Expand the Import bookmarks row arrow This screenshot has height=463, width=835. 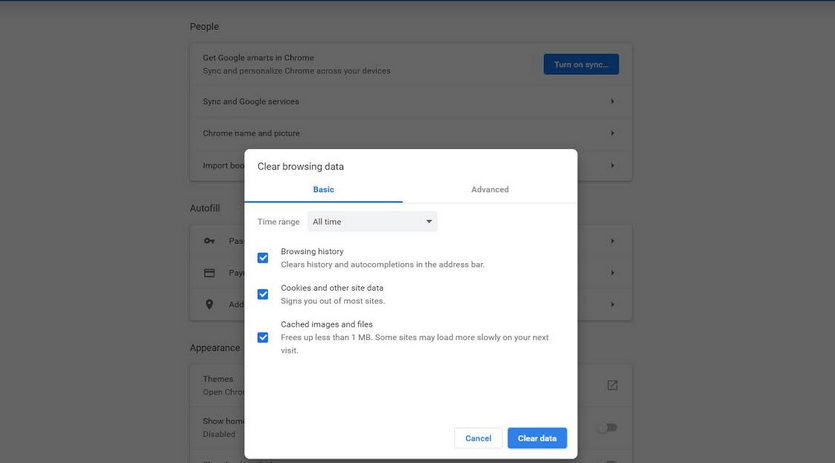(612, 165)
